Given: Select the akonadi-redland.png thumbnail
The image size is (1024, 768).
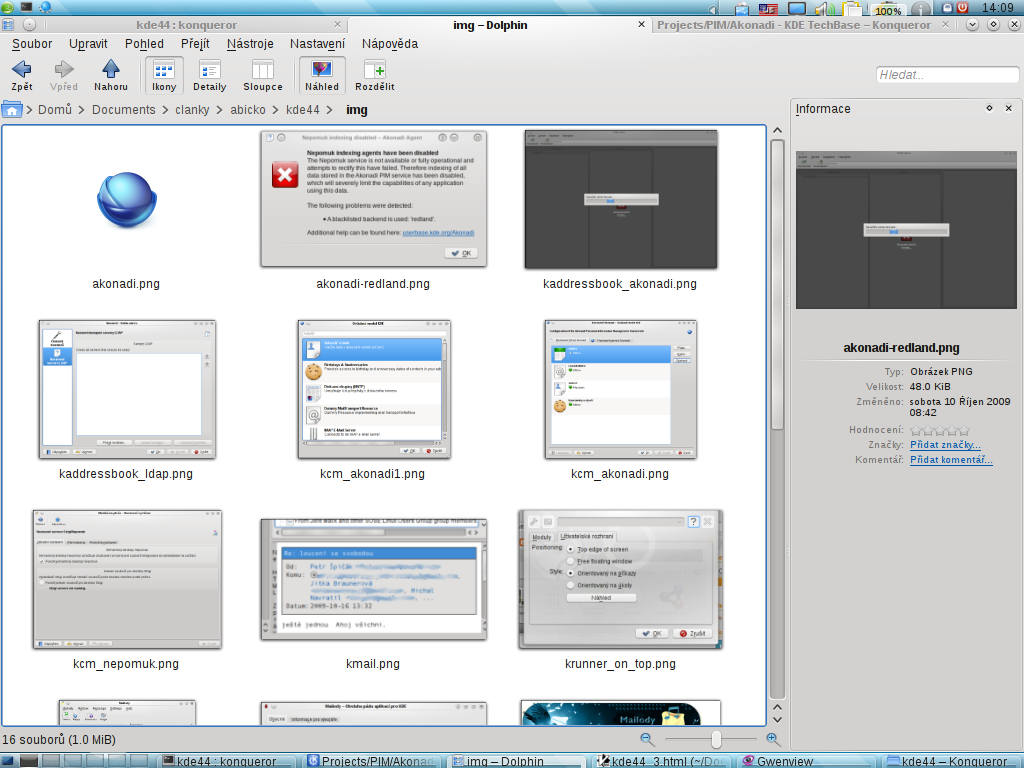Looking at the screenshot, I should click(374, 199).
